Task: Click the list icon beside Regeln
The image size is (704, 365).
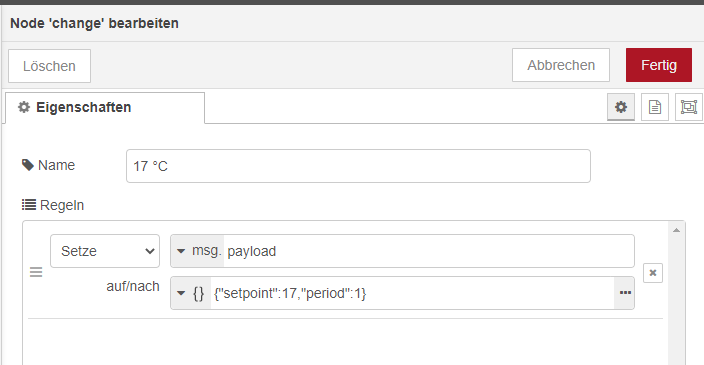Action: 29,205
